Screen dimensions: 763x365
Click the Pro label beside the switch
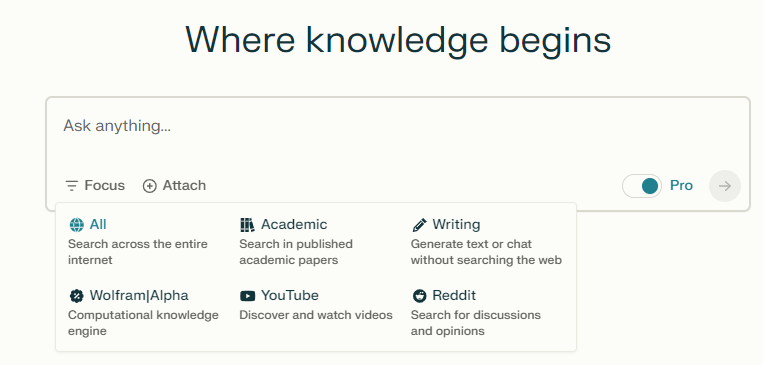click(x=681, y=185)
